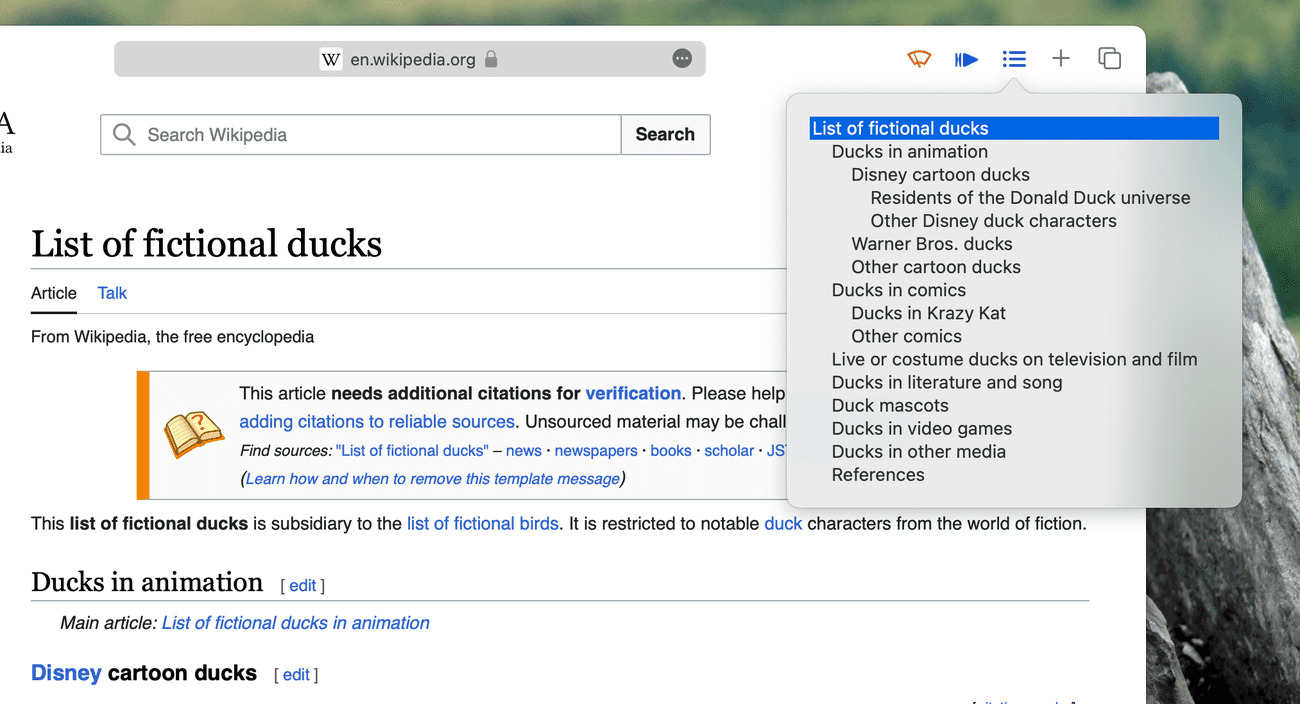Screen dimensions: 1300x704
Task: Click the table of contents list icon
Action: (x=1014, y=59)
